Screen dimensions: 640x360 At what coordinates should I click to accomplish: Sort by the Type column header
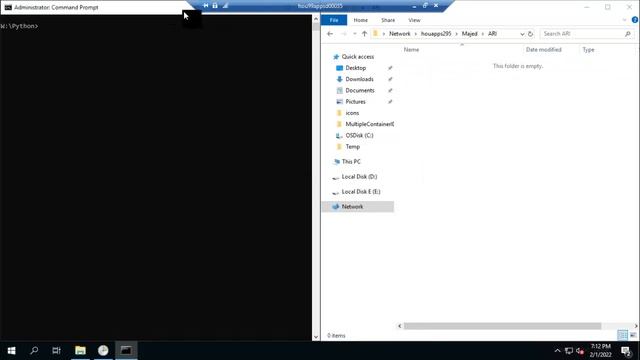click(x=588, y=49)
